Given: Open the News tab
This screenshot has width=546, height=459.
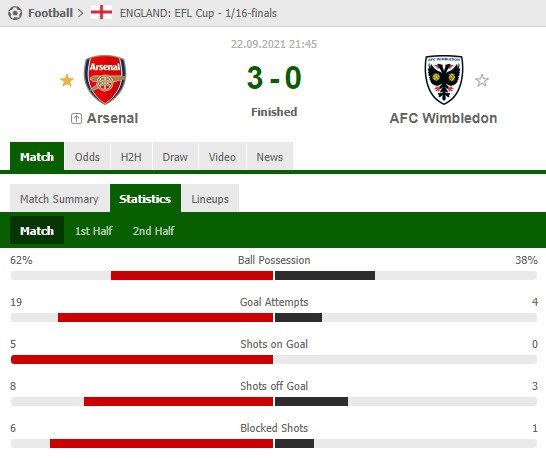Looking at the screenshot, I should [270, 156].
